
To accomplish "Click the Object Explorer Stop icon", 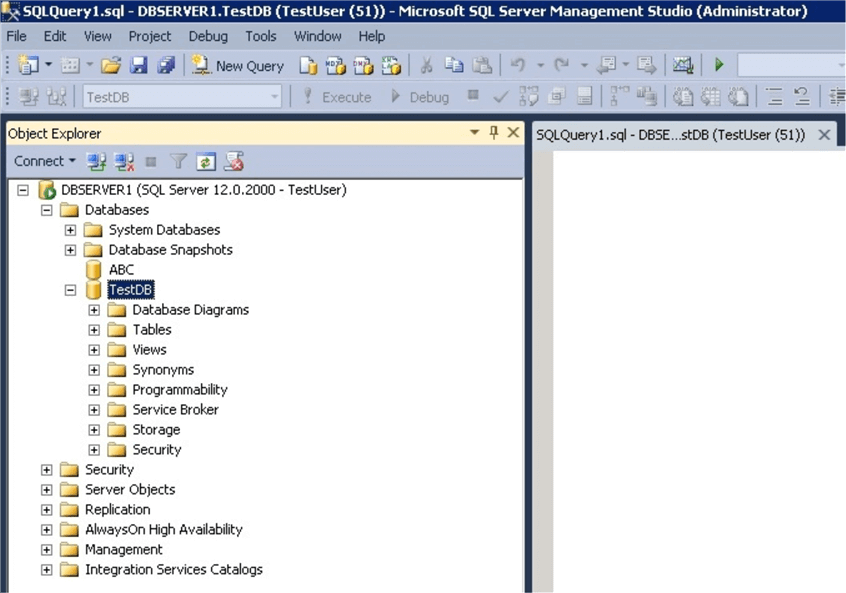I will click(x=151, y=161).
